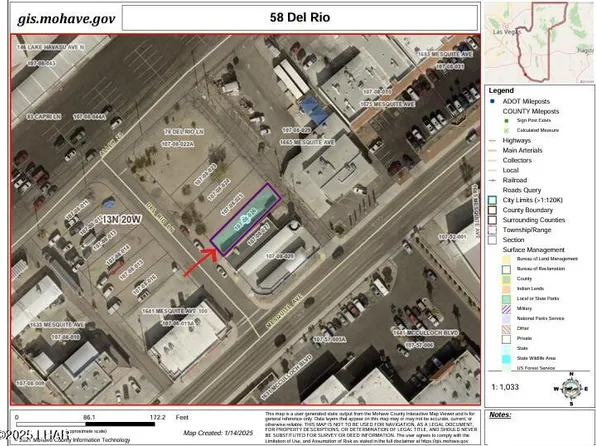Click the red arrow pointing at parcel
596x446 pixels.
pyautogui.click(x=201, y=262)
